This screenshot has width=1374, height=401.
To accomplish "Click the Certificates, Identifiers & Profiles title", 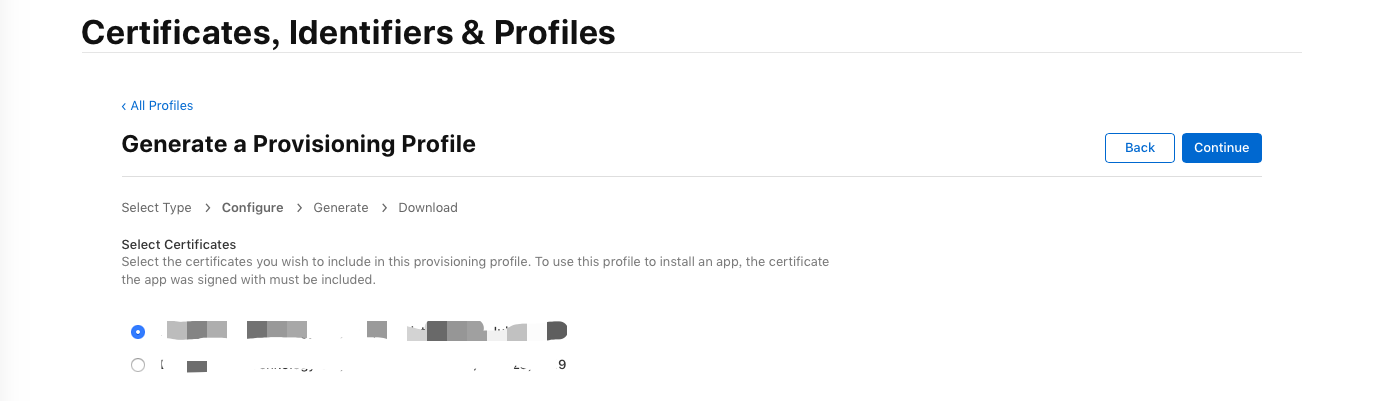I will tap(348, 32).
